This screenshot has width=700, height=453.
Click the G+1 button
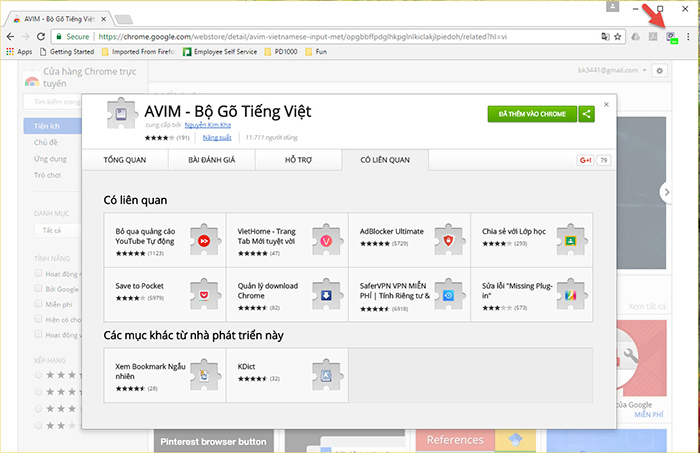pos(585,160)
